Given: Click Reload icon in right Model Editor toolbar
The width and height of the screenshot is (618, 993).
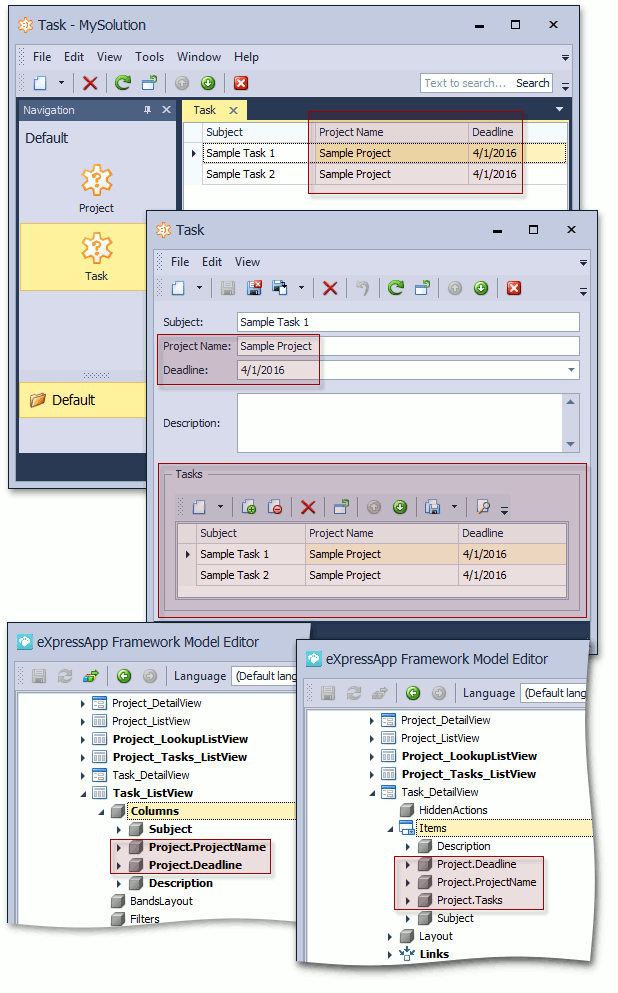Looking at the screenshot, I should (x=354, y=693).
